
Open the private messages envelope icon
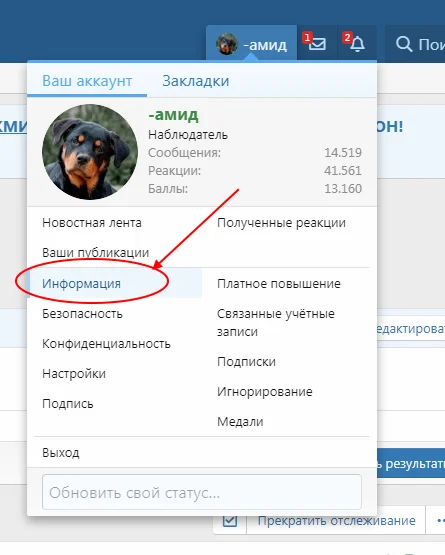point(317,44)
